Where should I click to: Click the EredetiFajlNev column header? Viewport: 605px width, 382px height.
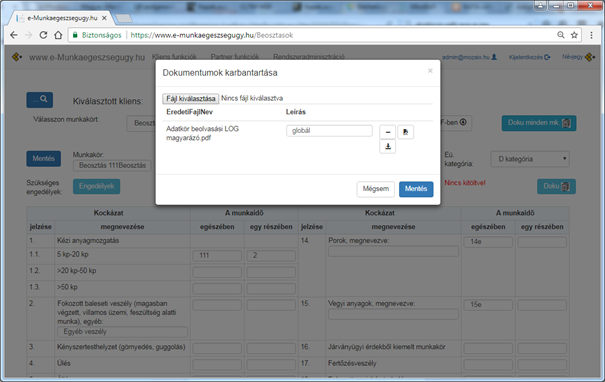click(x=189, y=112)
